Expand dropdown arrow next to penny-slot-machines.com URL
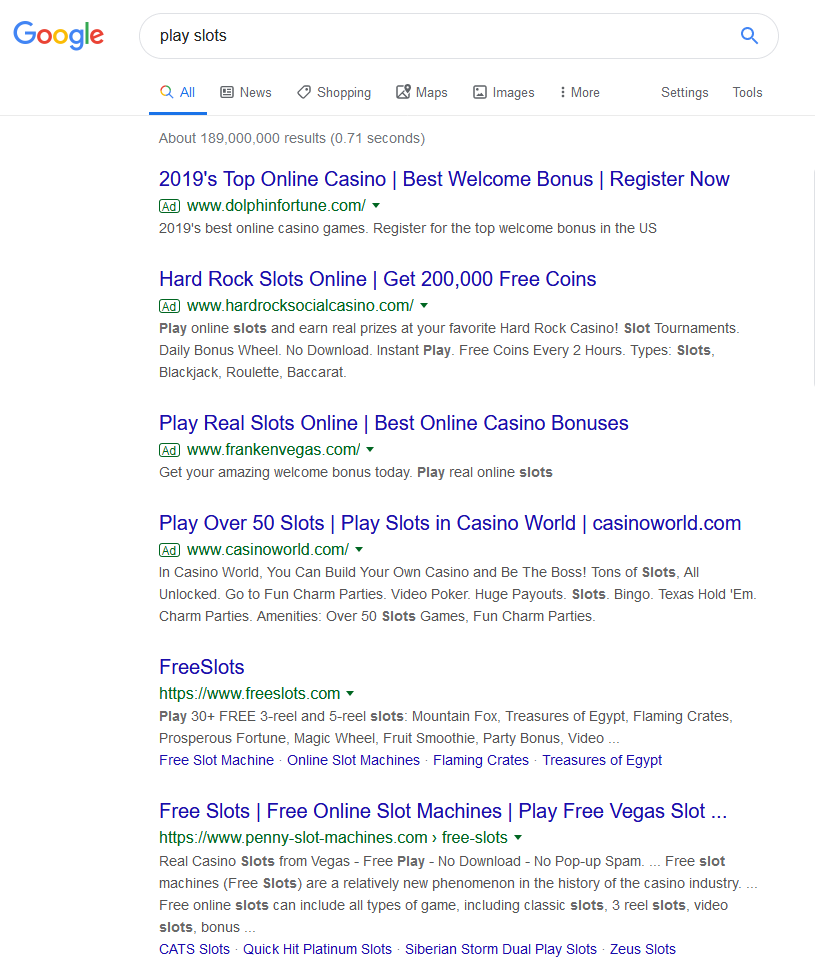 point(518,837)
